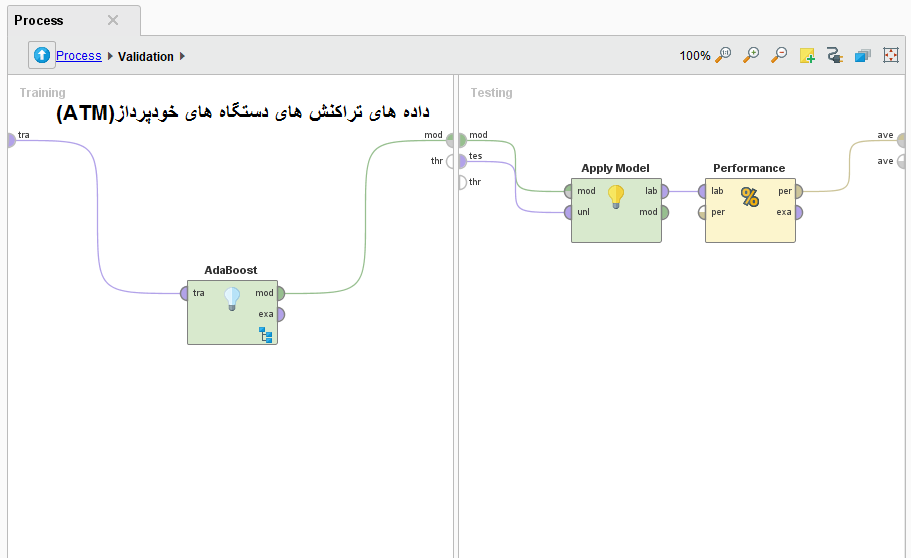Click the zoom in magnifier
The height and width of the screenshot is (558, 911).
[751, 56]
